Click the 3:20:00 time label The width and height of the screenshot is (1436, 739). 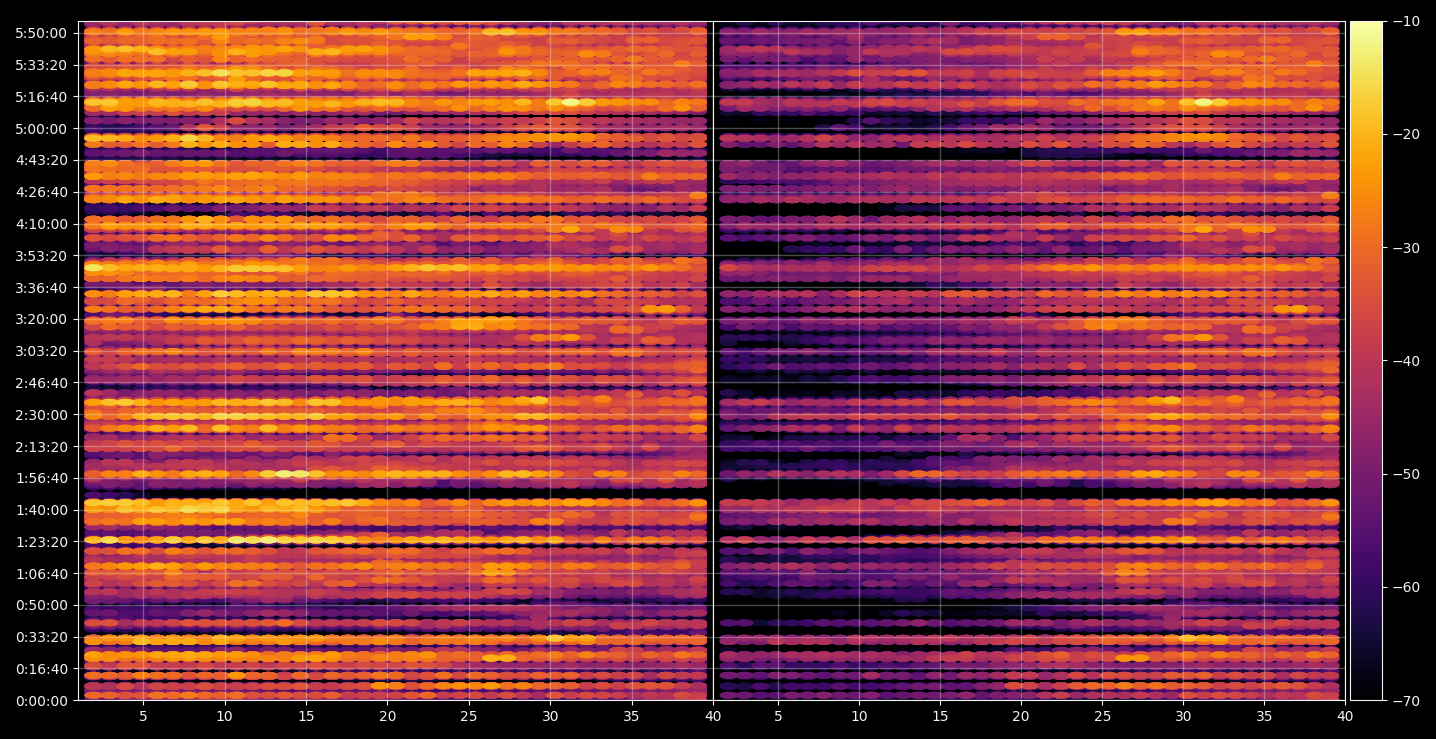(x=41, y=319)
